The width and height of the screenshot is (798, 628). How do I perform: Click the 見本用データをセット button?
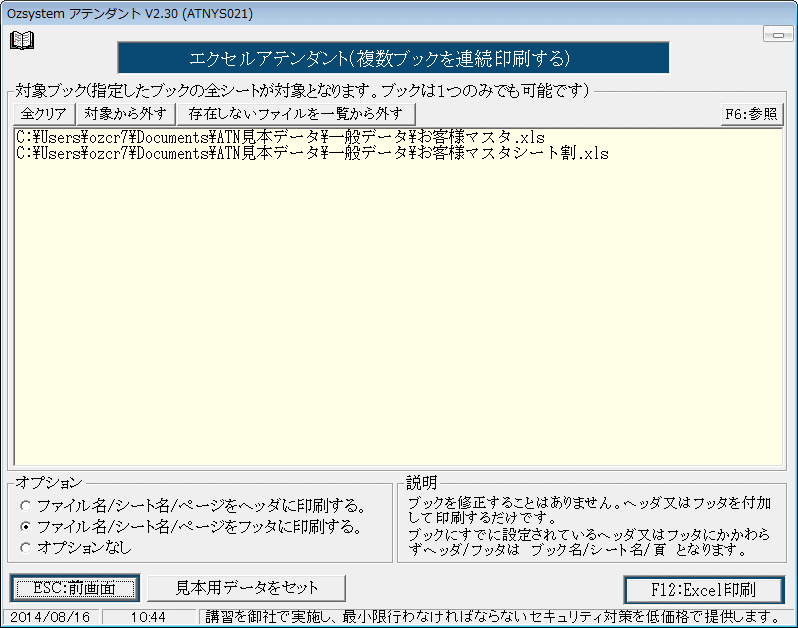(246, 588)
